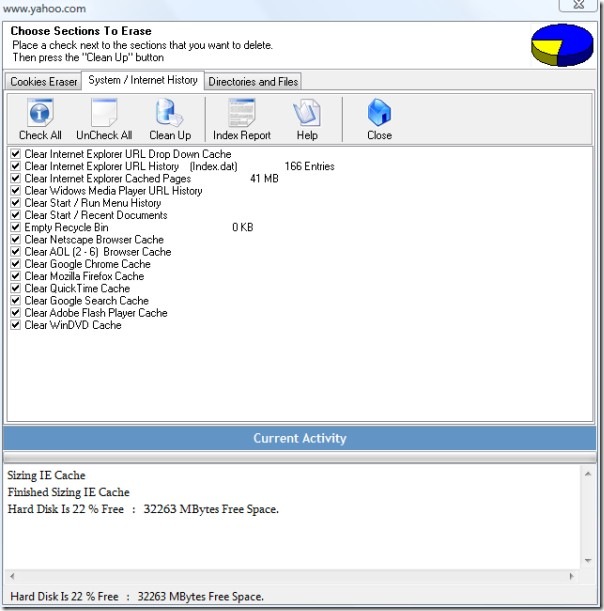Uncheck Clear Widows Media Player URL History
The height and width of the screenshot is (611, 604).
click(16, 191)
